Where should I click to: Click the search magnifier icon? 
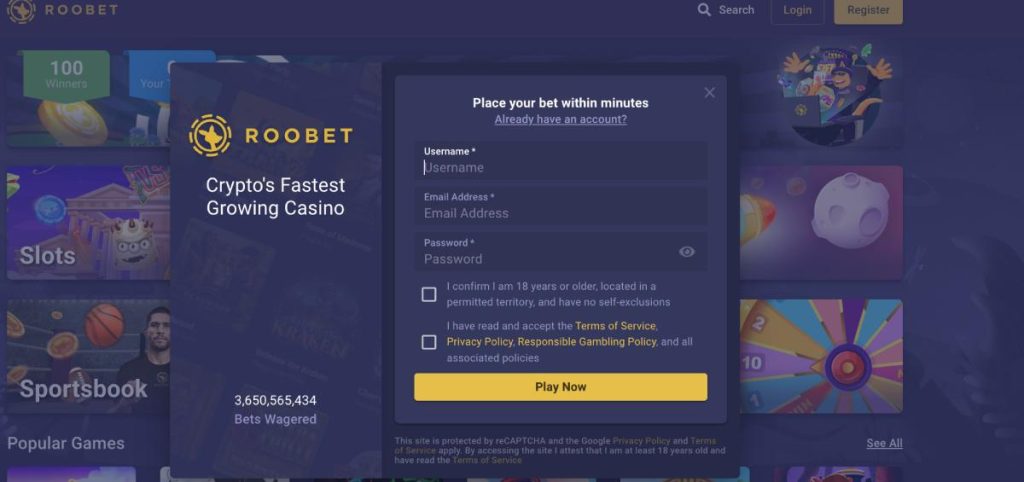pyautogui.click(x=704, y=10)
